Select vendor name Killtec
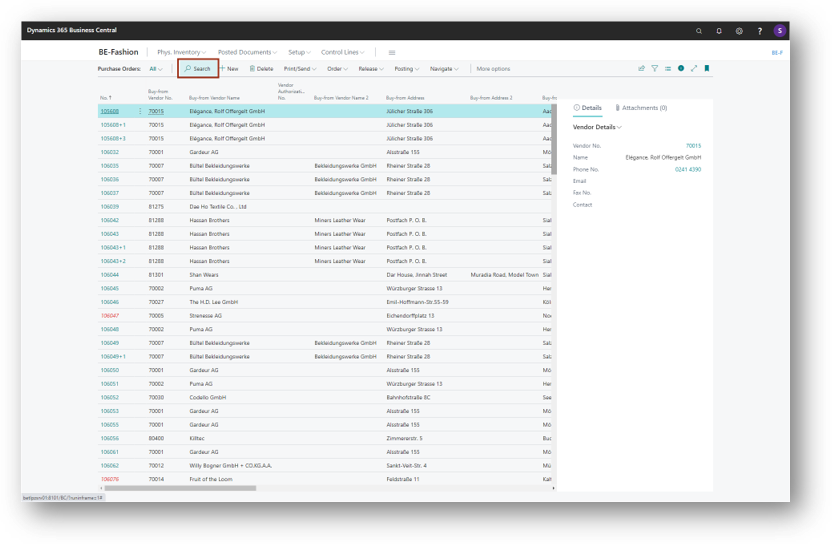The height and width of the screenshot is (544, 832). pos(197,438)
